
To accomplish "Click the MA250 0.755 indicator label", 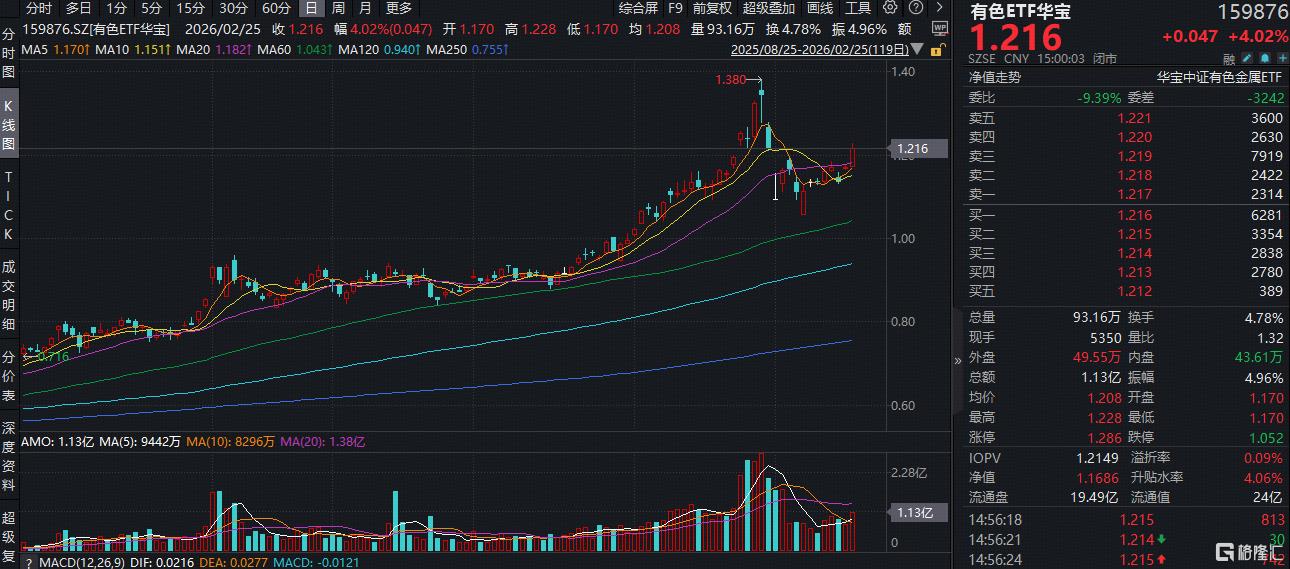I will point(468,48).
